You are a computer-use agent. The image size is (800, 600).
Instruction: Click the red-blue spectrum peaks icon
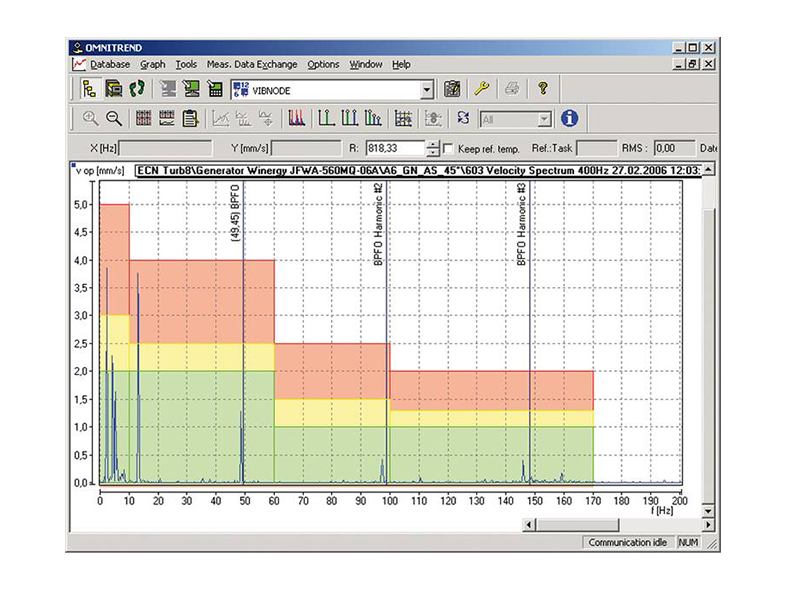[x=296, y=118]
